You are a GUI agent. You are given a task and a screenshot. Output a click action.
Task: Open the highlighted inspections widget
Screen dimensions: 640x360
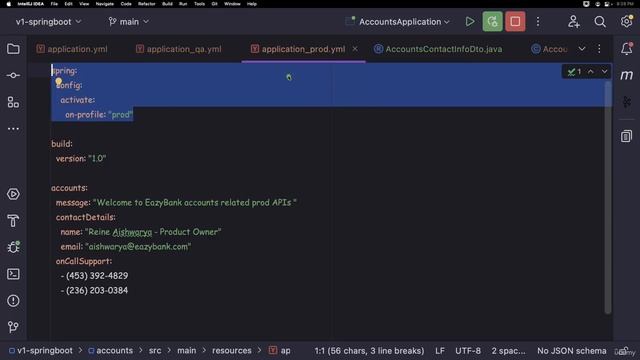coord(575,72)
